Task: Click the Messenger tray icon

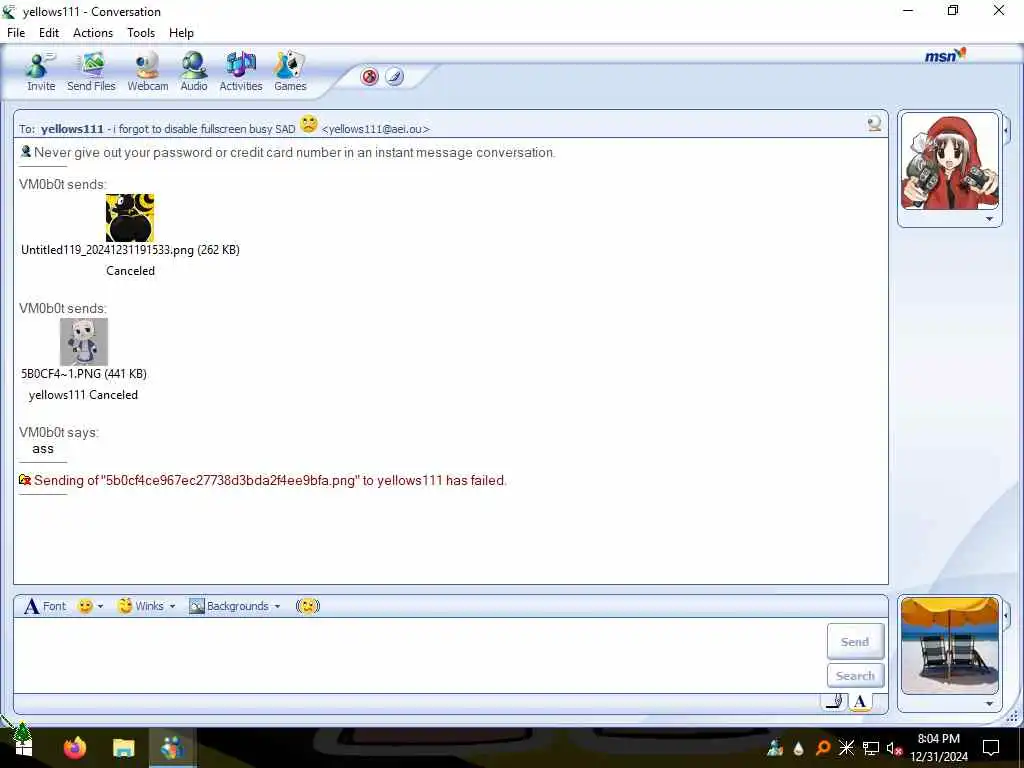Action: click(x=775, y=748)
